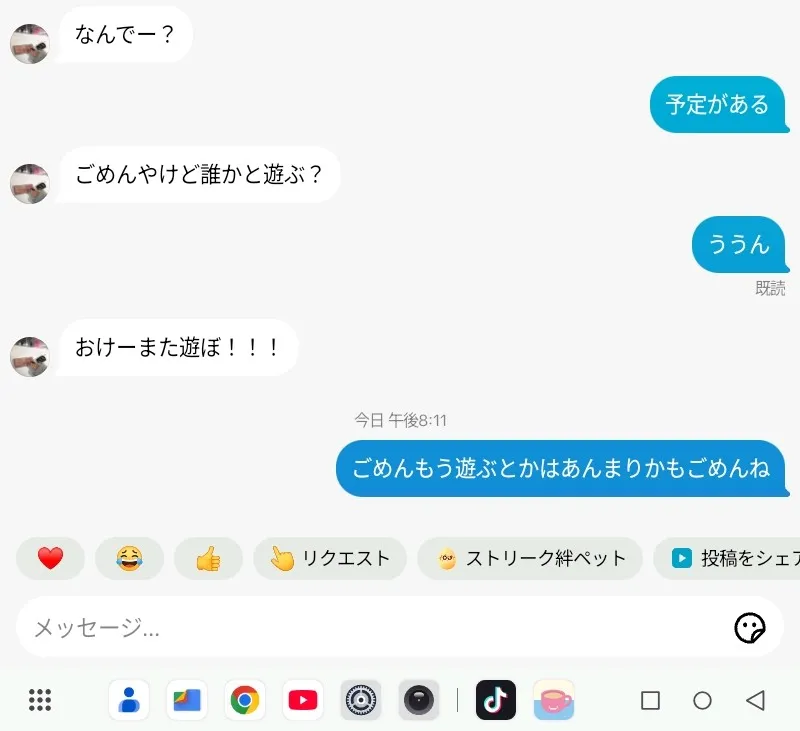
Task: Launch the Contacts app from taskbar
Action: point(129,700)
